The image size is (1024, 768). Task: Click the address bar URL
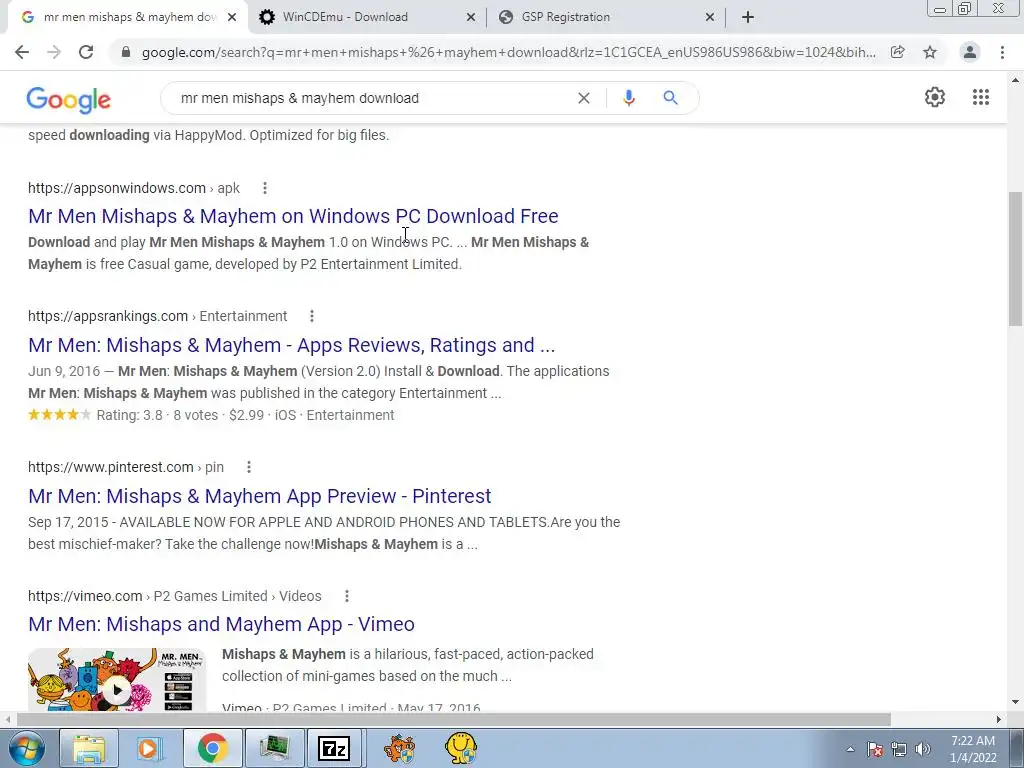[509, 52]
